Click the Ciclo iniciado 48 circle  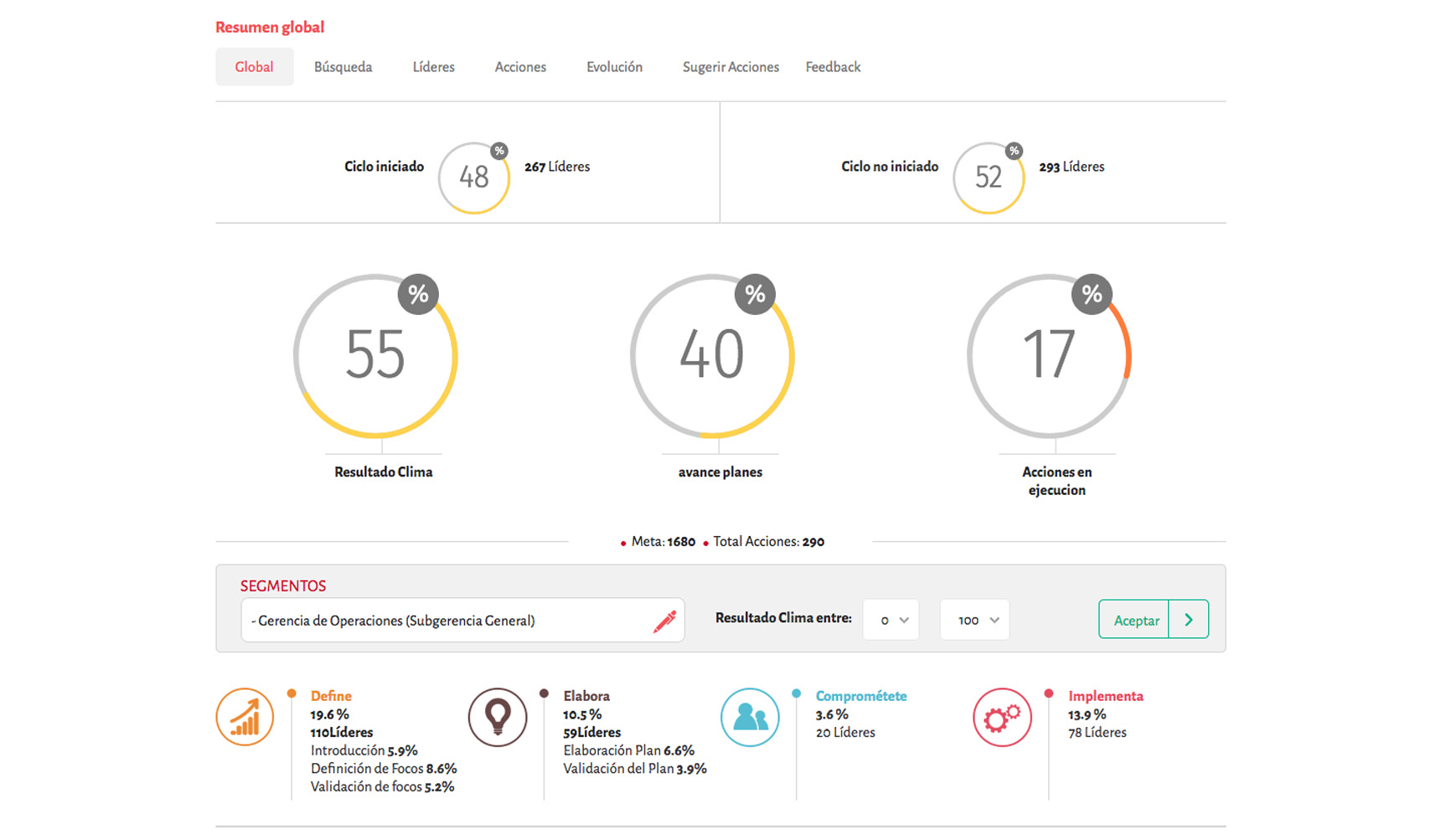(x=474, y=178)
